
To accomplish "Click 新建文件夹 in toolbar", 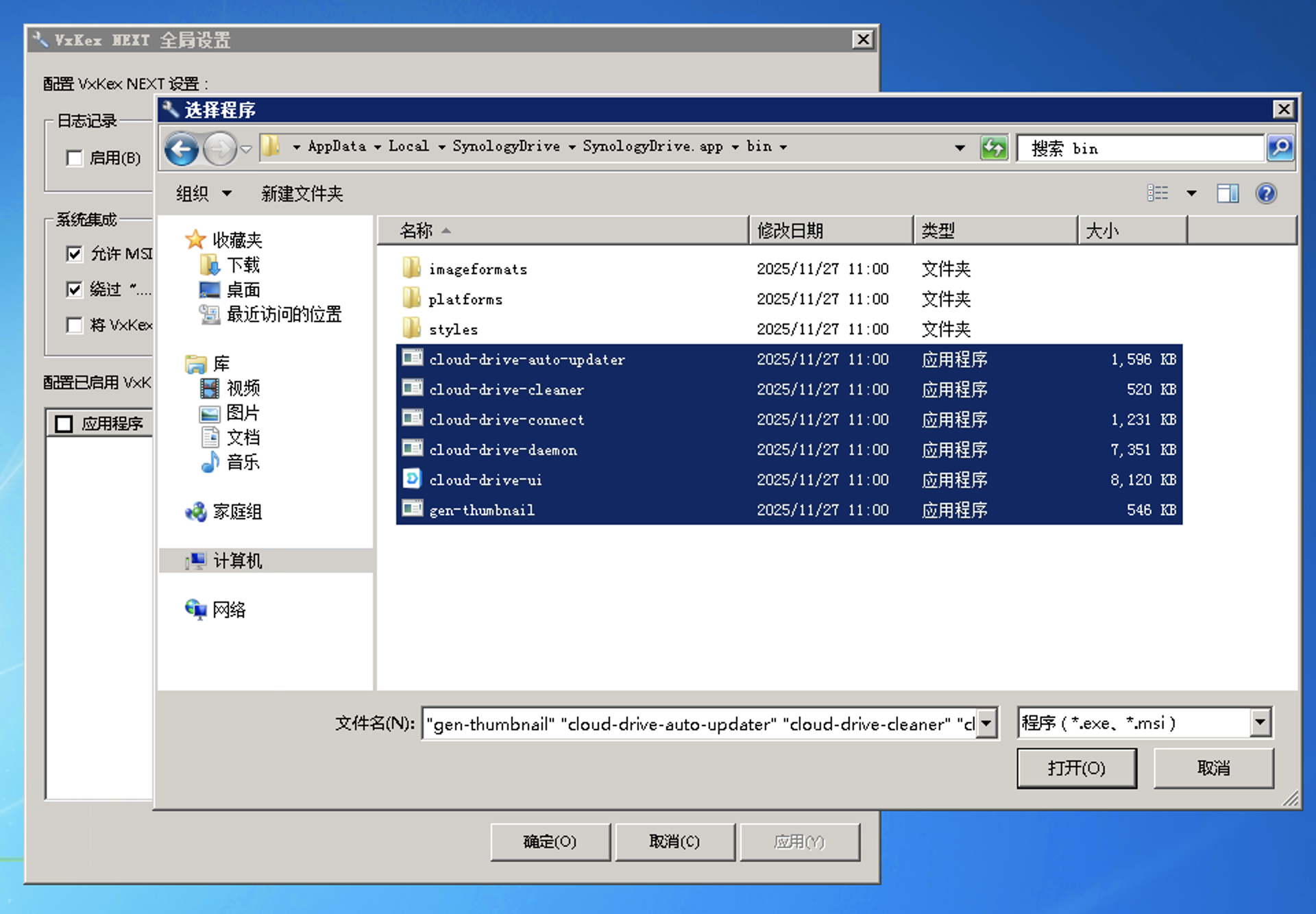I will (x=302, y=194).
